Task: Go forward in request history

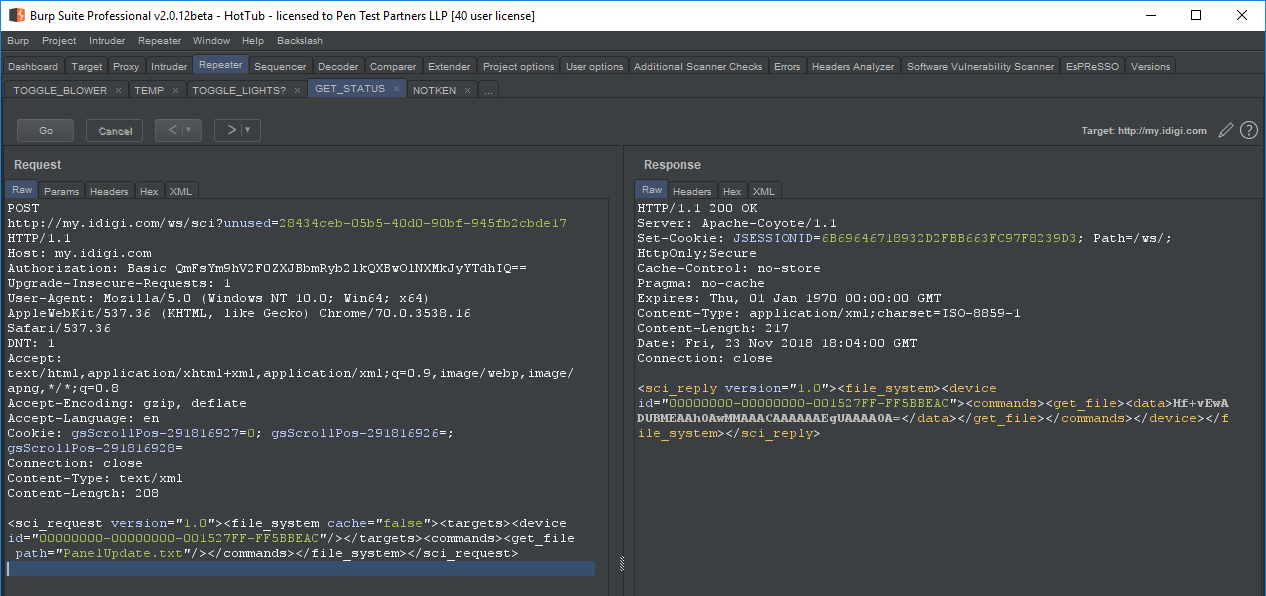Action: tap(231, 130)
